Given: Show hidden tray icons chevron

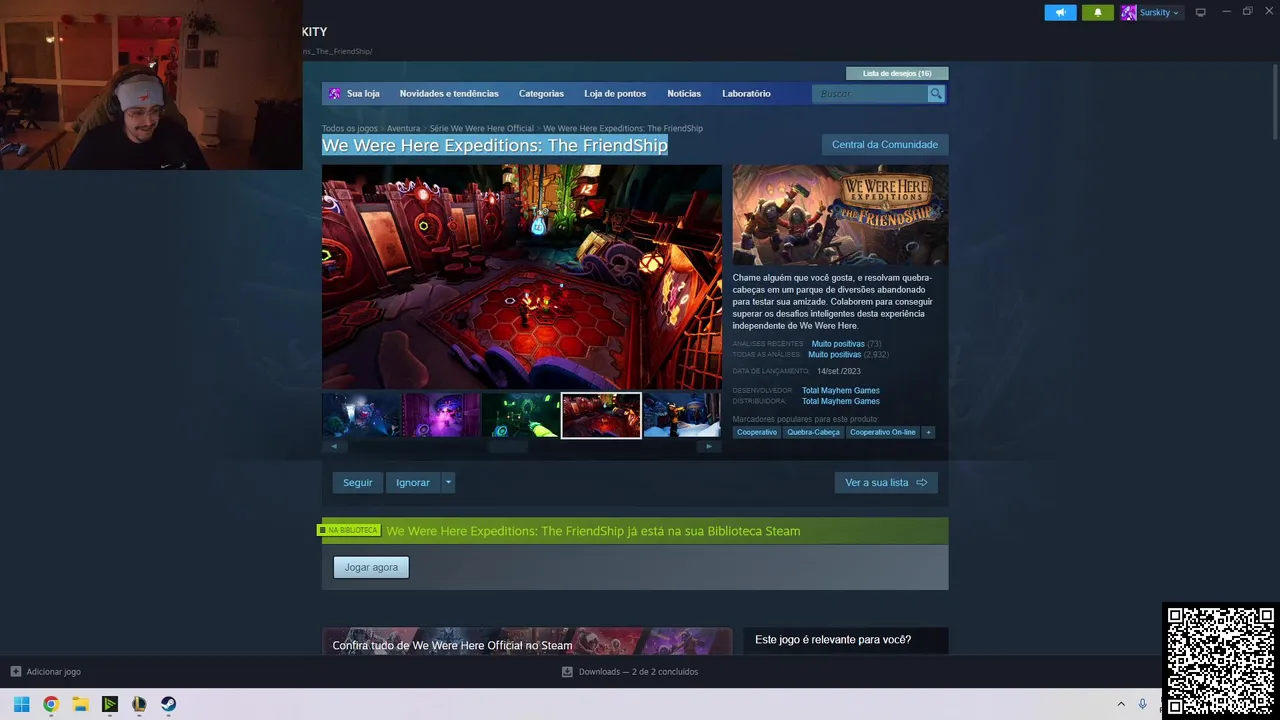Looking at the screenshot, I should (x=1121, y=704).
